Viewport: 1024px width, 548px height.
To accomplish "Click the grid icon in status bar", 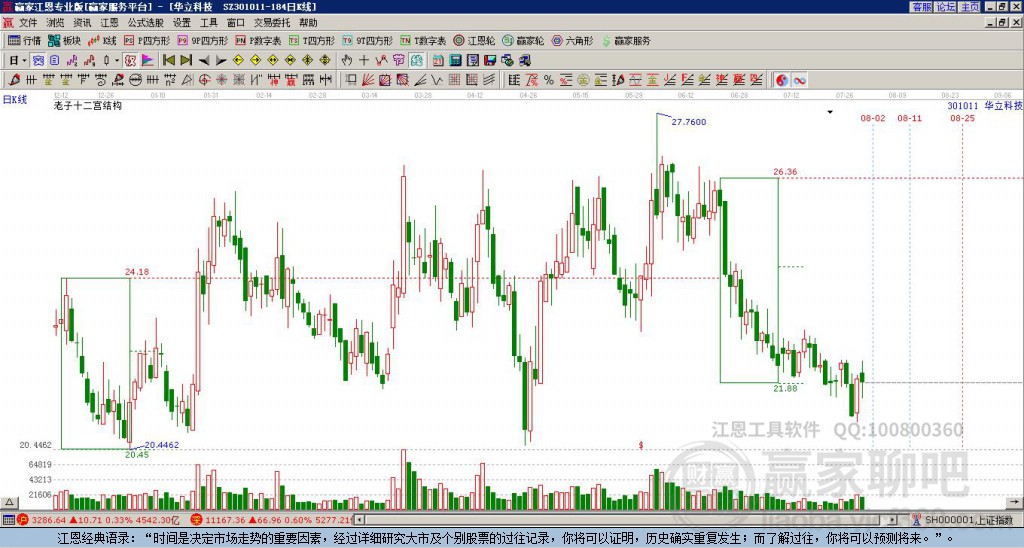I will coord(8,520).
